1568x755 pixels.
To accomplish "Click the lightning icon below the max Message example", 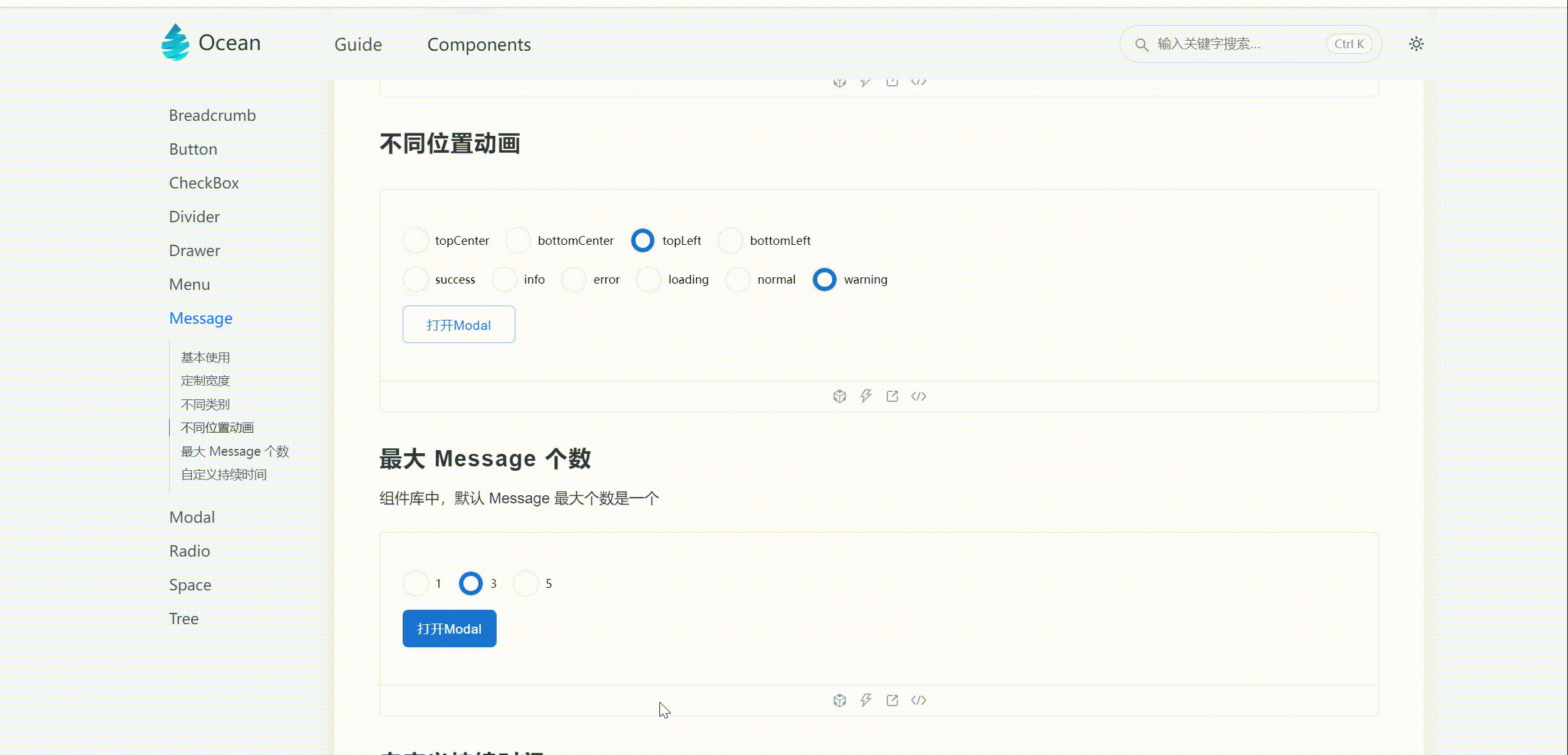I will 866,701.
